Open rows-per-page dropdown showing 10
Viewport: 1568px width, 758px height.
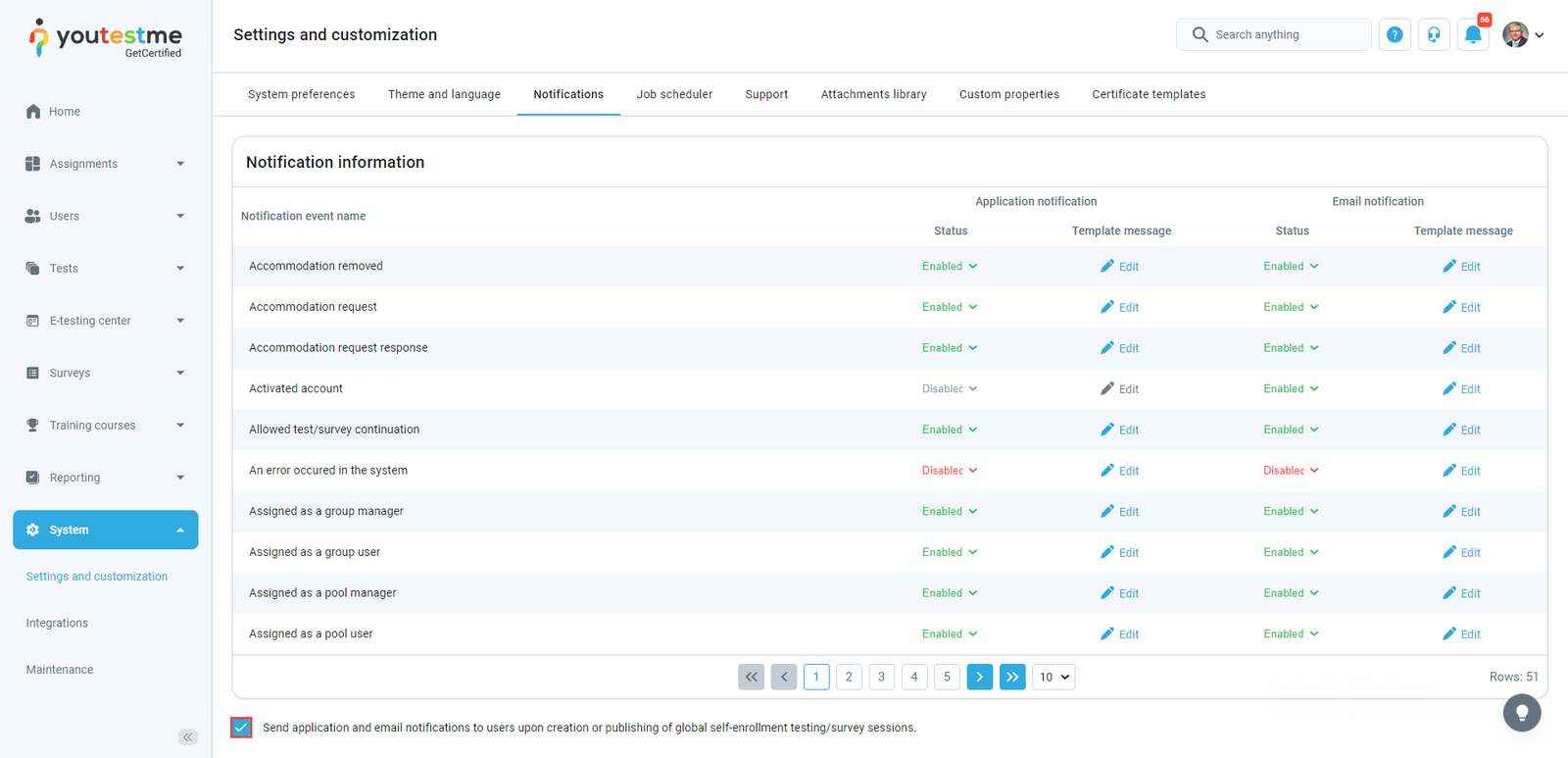tap(1053, 677)
